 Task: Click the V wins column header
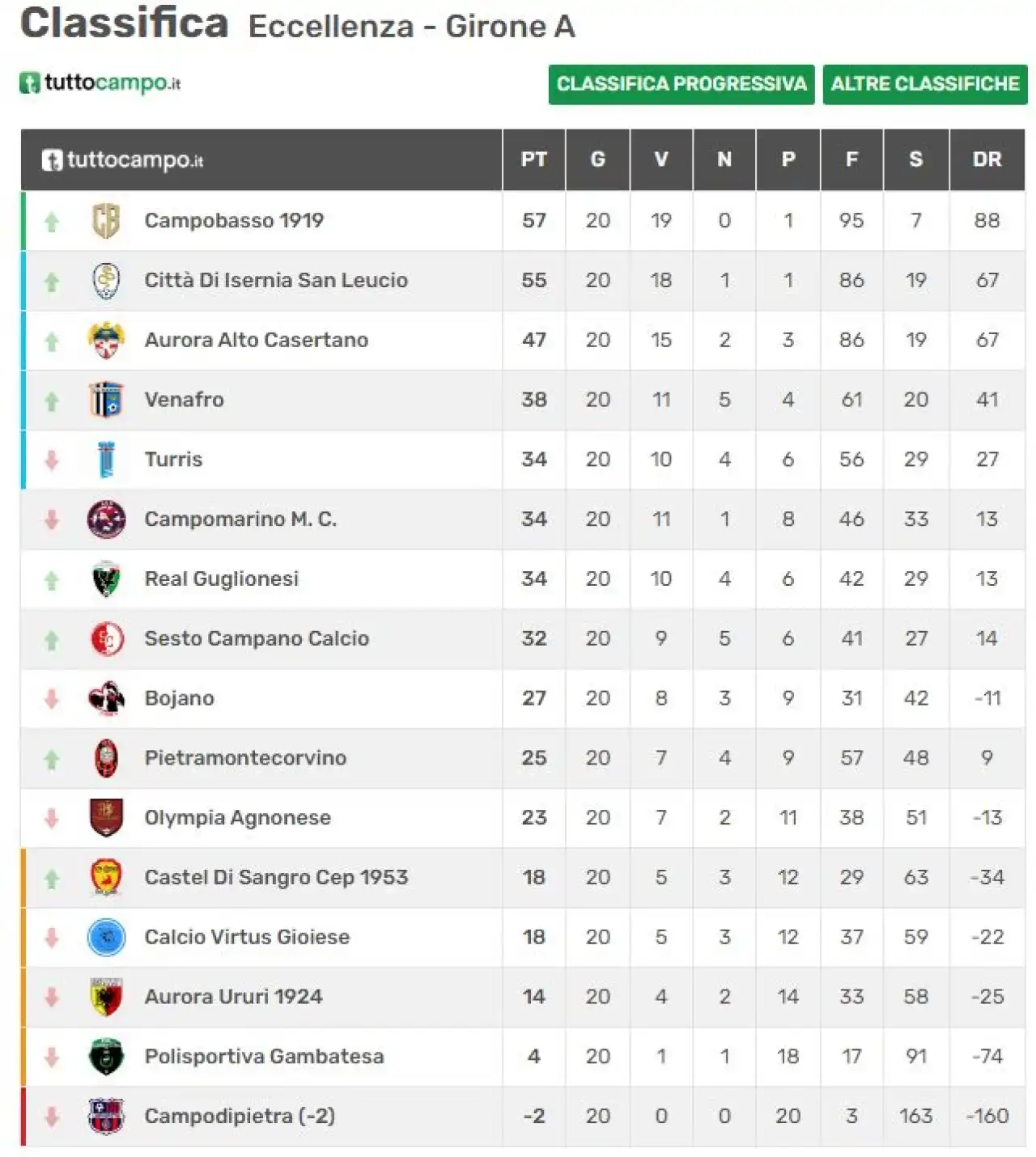661,159
